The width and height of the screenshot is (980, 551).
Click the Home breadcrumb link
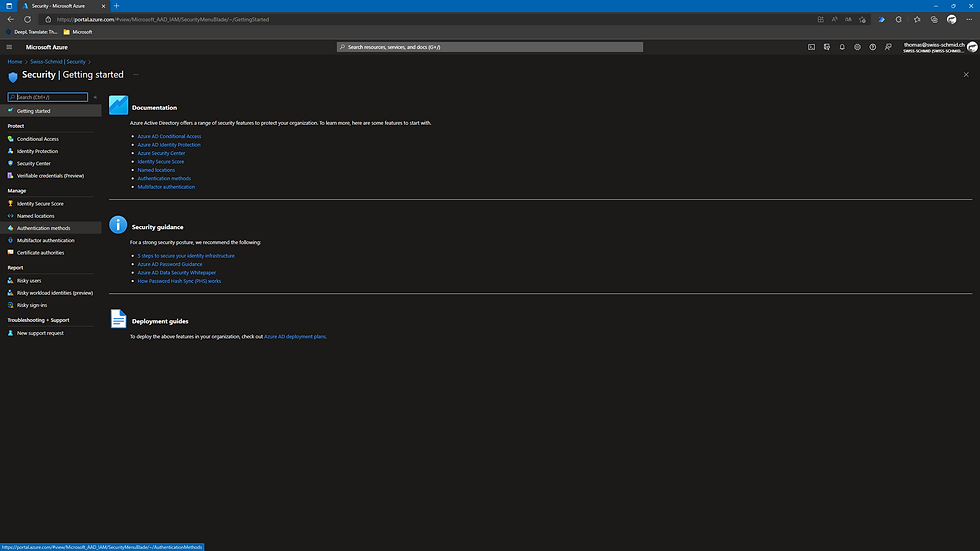coord(14,62)
